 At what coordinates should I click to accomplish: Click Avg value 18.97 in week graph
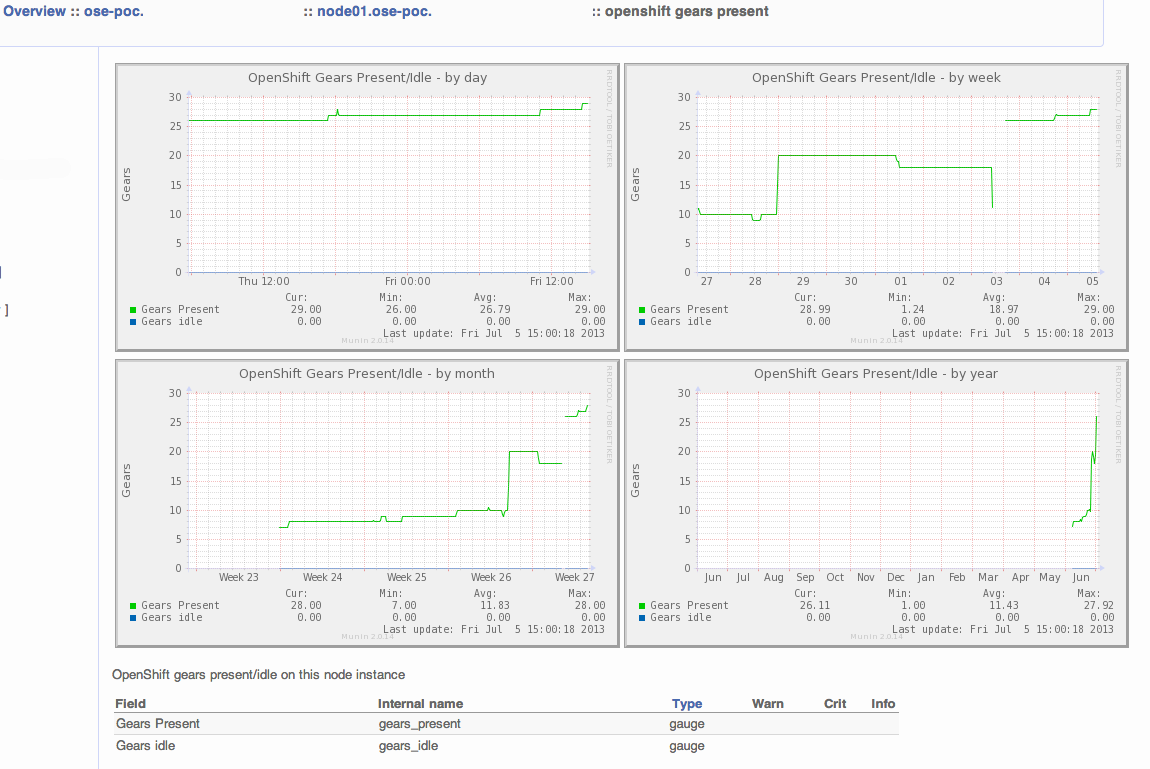click(x=1004, y=310)
